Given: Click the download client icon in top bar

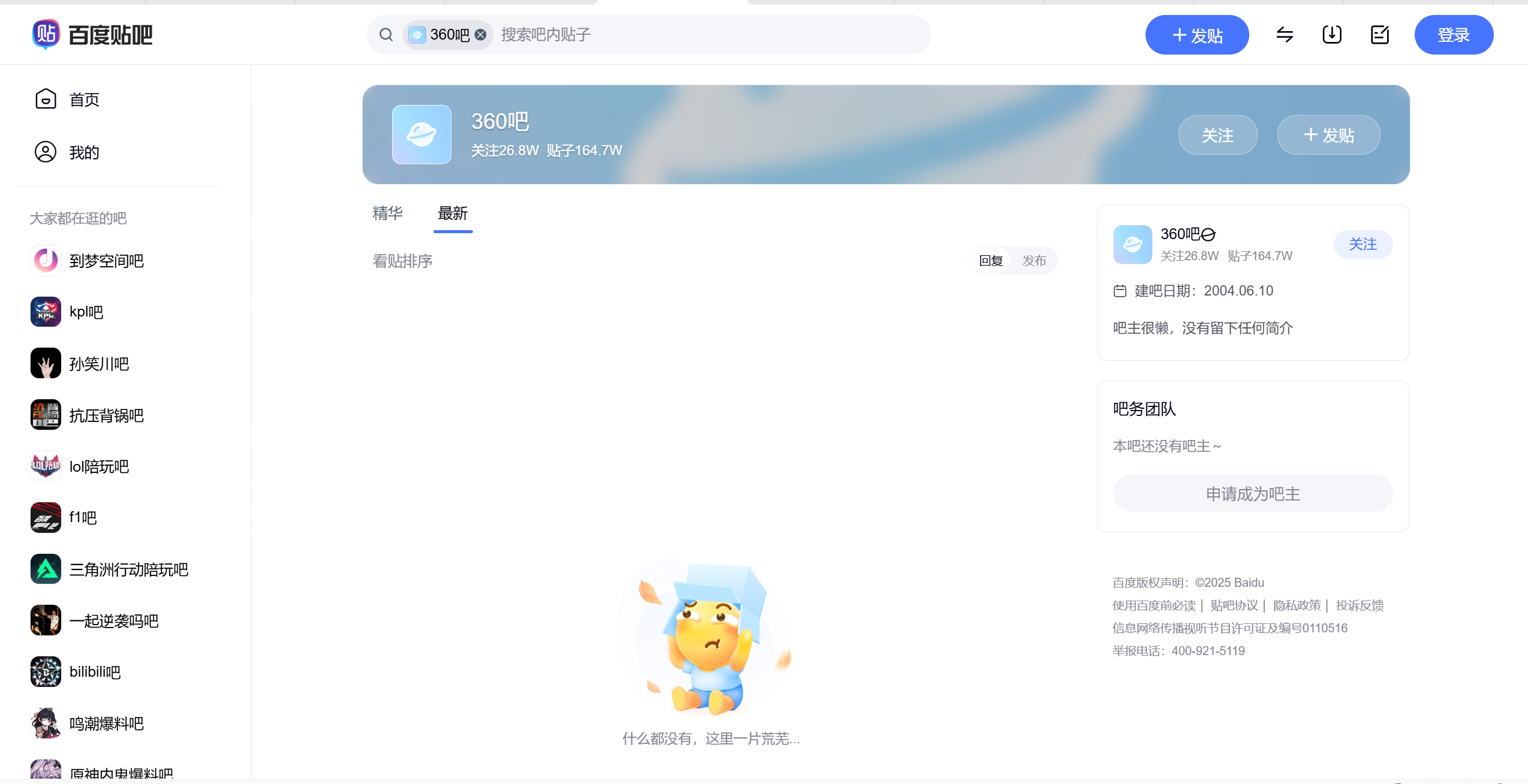Looking at the screenshot, I should point(1330,34).
